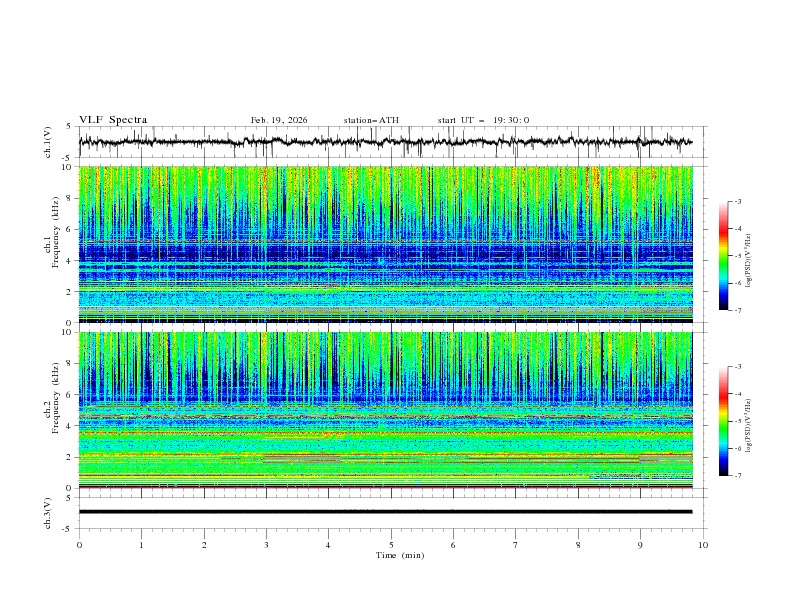The image size is (792, 612).
Task: Click the Time (min) axis label
Action: coord(400,555)
